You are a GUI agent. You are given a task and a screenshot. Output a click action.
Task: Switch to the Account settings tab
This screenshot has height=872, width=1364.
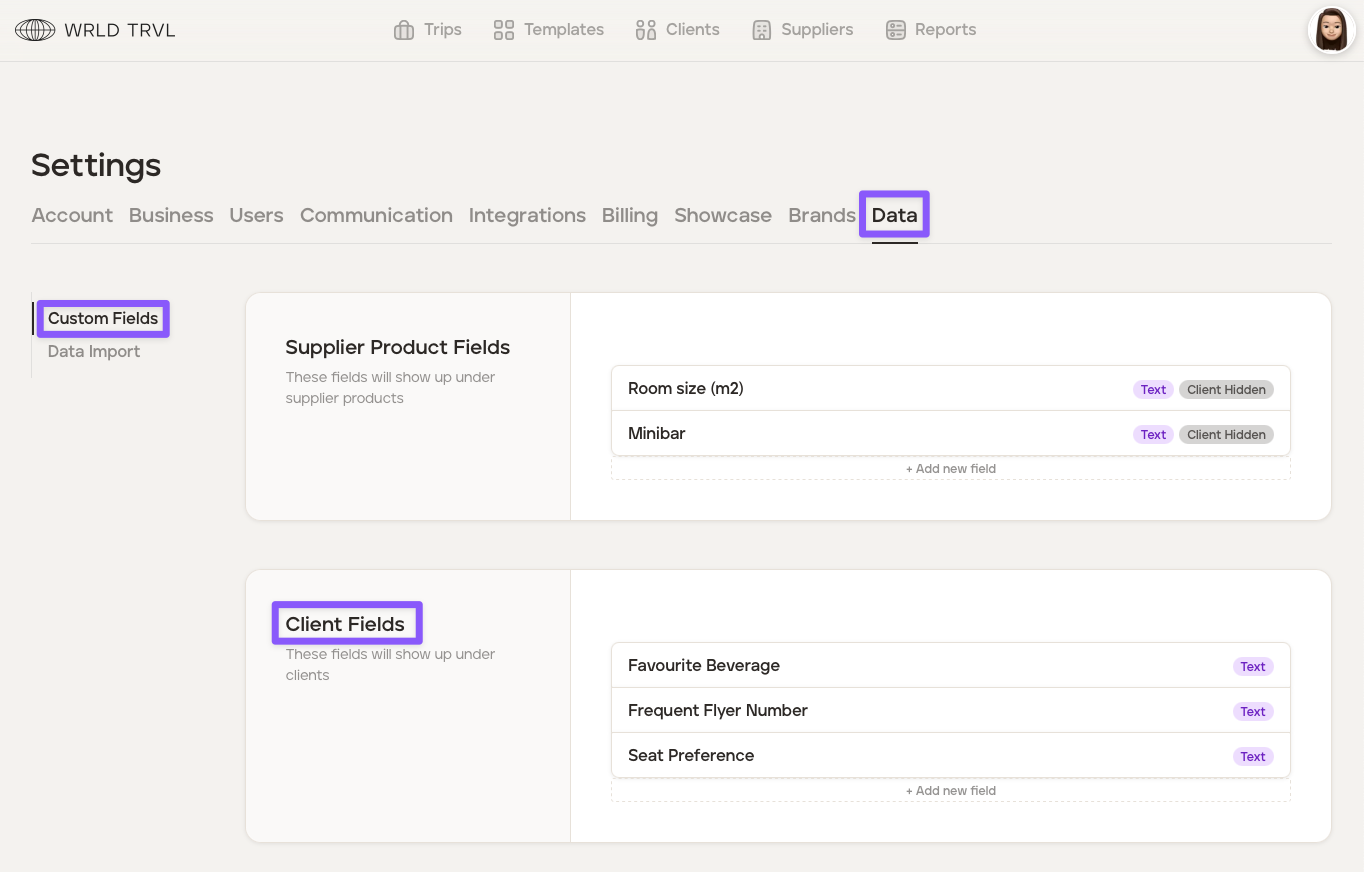point(72,215)
